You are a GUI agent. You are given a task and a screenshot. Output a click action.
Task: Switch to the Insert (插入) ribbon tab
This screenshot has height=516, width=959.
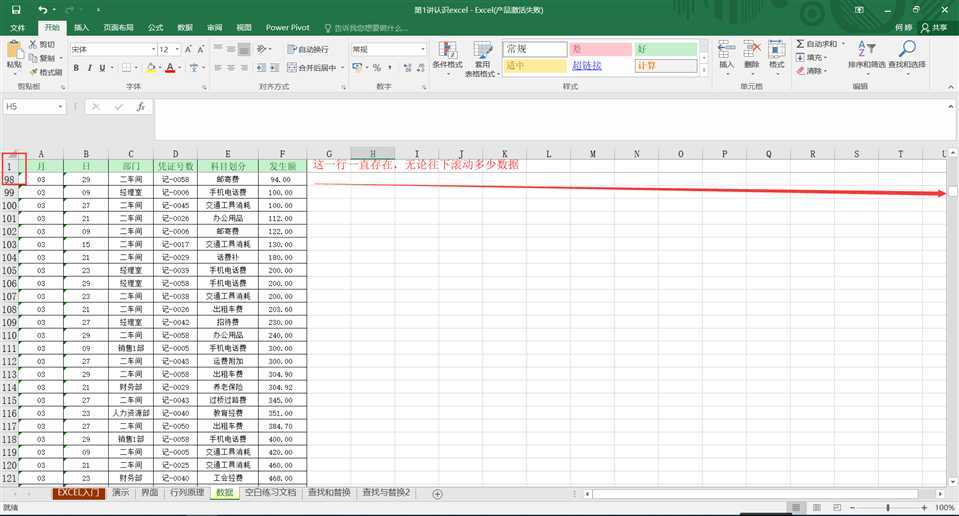tap(81, 28)
